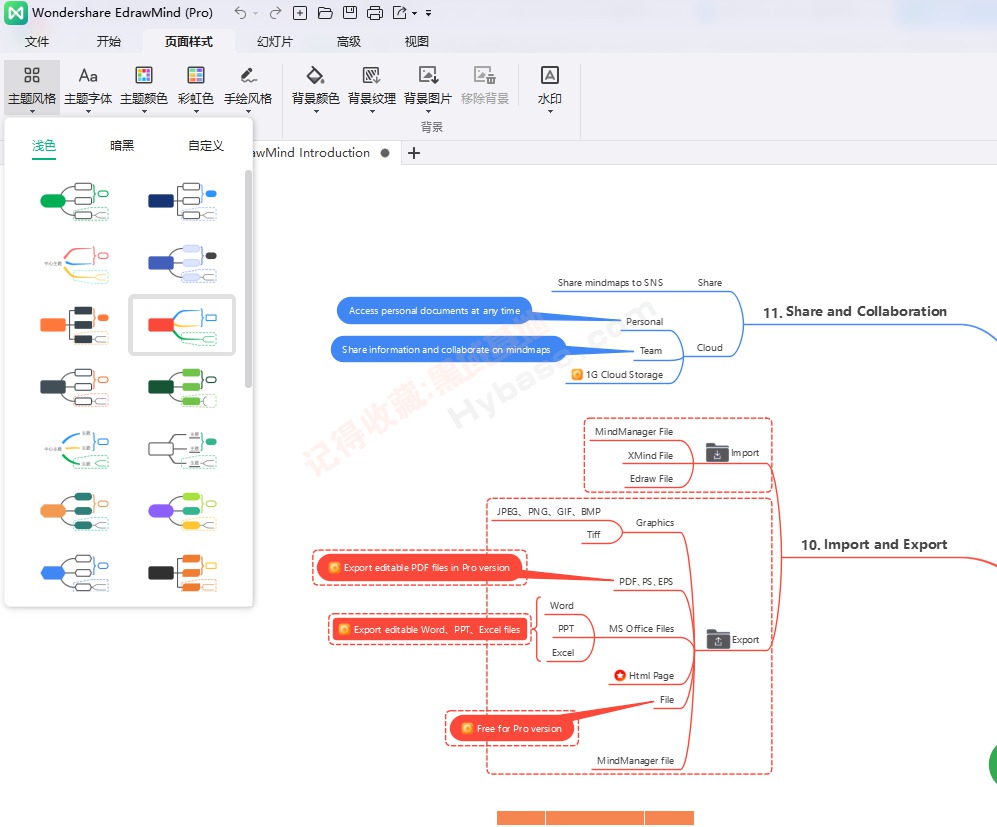Open 彩虹色 rainbow color option

tap(196, 86)
